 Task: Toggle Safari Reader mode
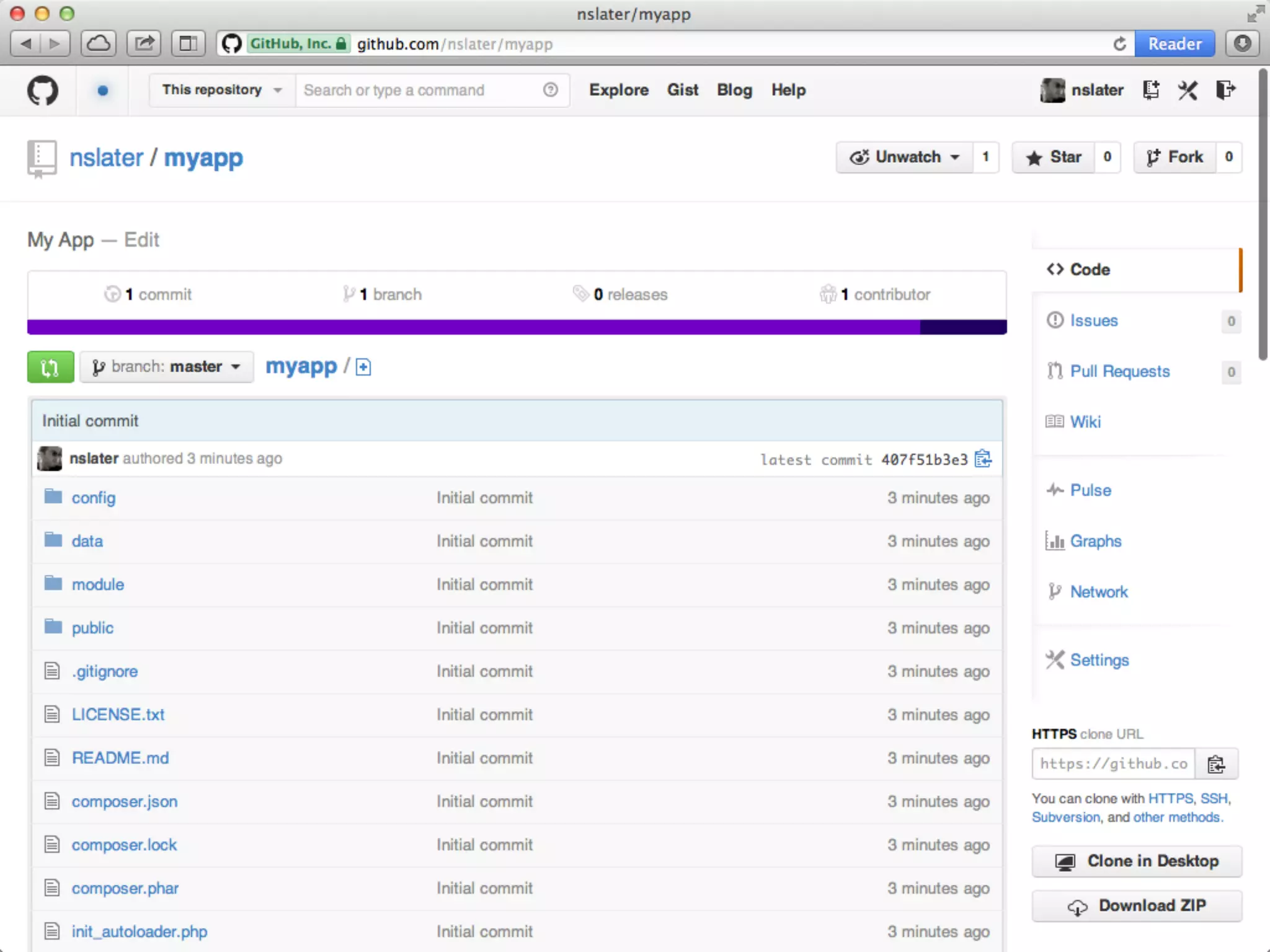1174,44
